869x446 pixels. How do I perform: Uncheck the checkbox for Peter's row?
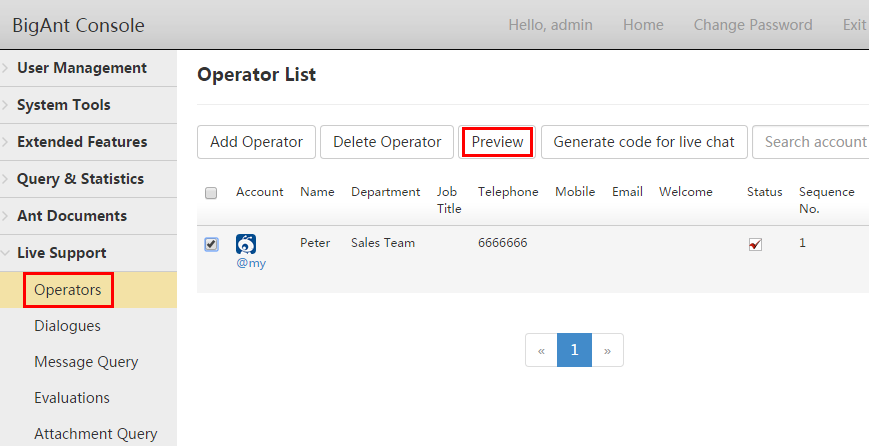tap(211, 244)
